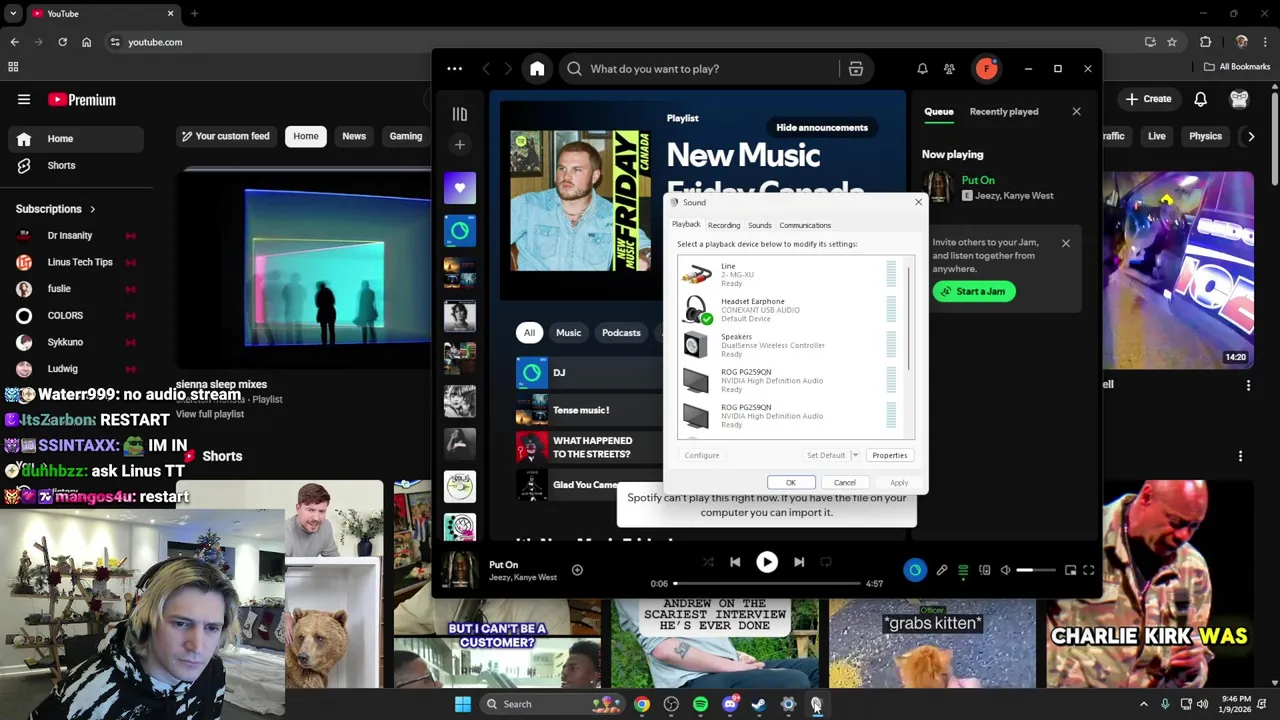Open Spotify Home via house icon
Viewport: 1280px width, 720px height.
[537, 69]
